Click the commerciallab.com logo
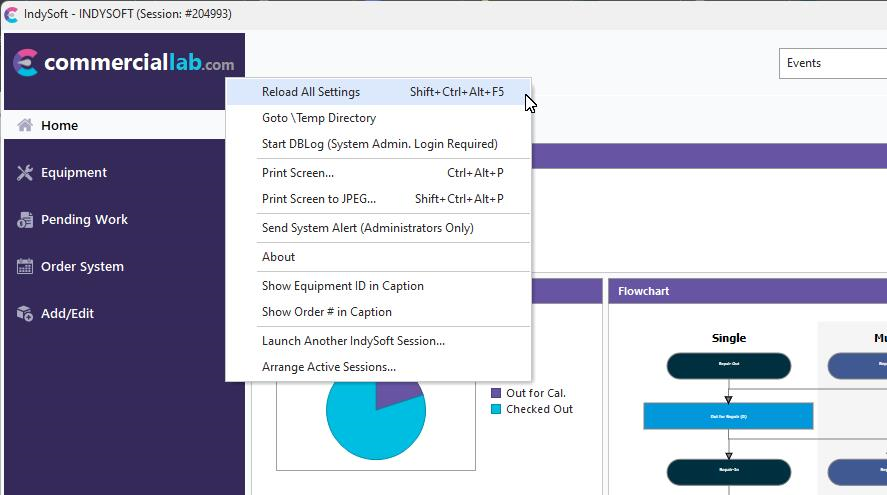 tap(124, 63)
